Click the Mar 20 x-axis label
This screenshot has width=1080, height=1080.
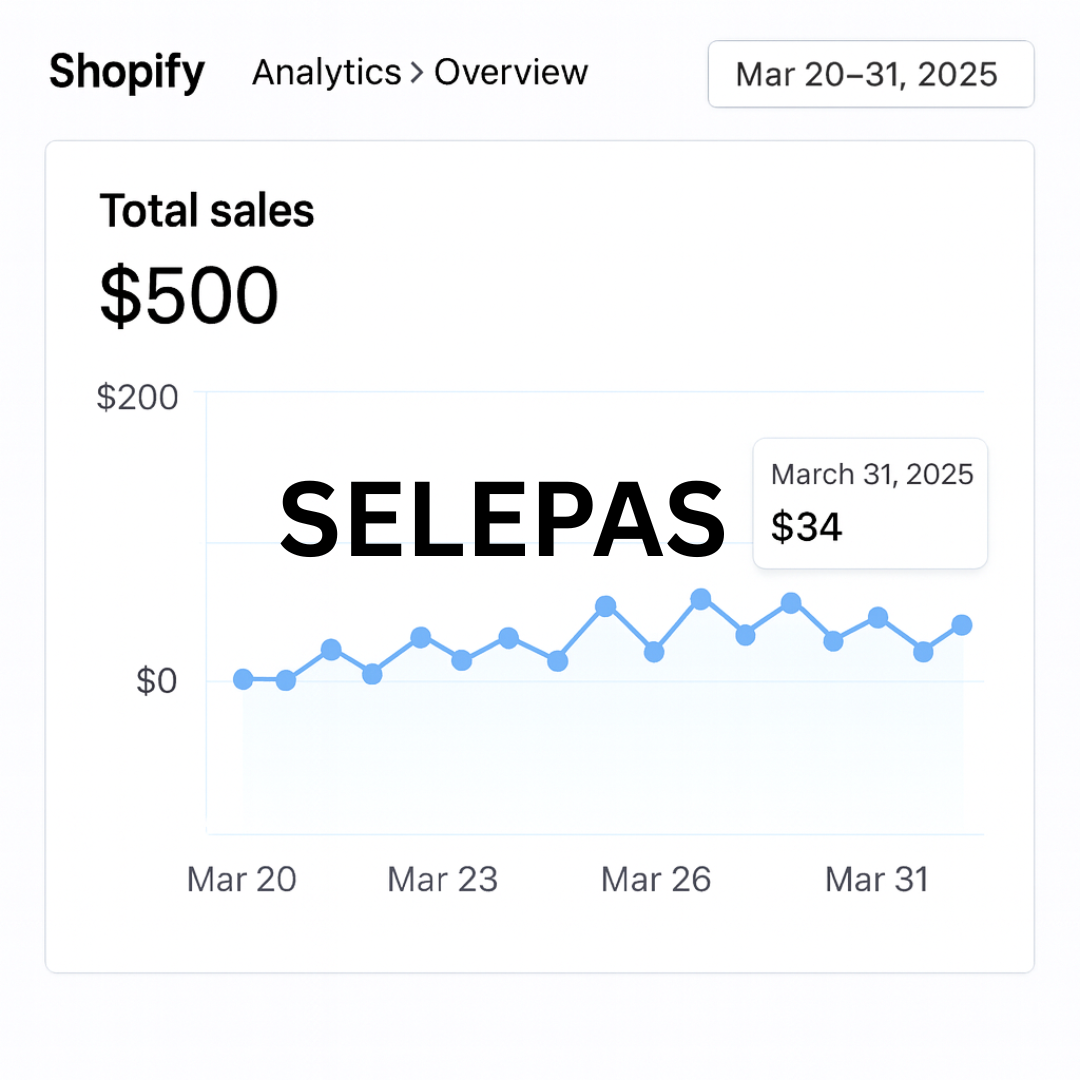click(x=242, y=880)
